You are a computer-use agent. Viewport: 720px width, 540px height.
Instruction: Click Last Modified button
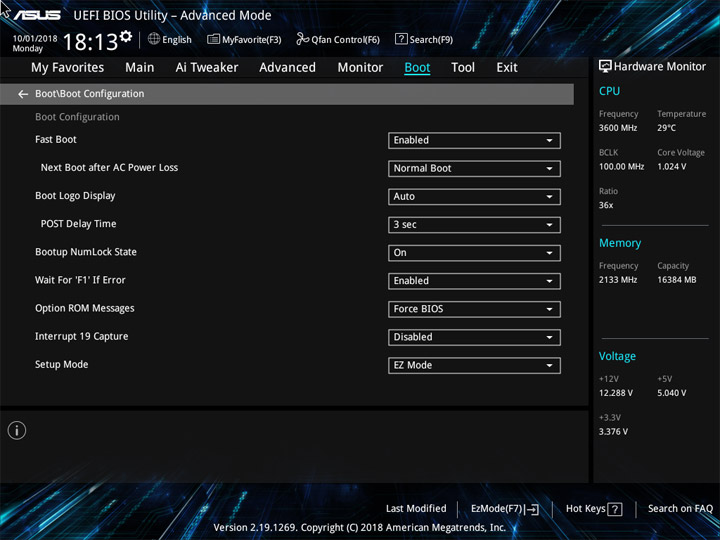(x=416, y=508)
